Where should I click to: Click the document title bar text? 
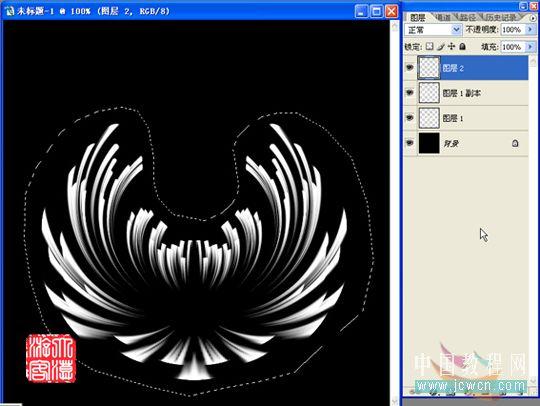click(x=94, y=11)
